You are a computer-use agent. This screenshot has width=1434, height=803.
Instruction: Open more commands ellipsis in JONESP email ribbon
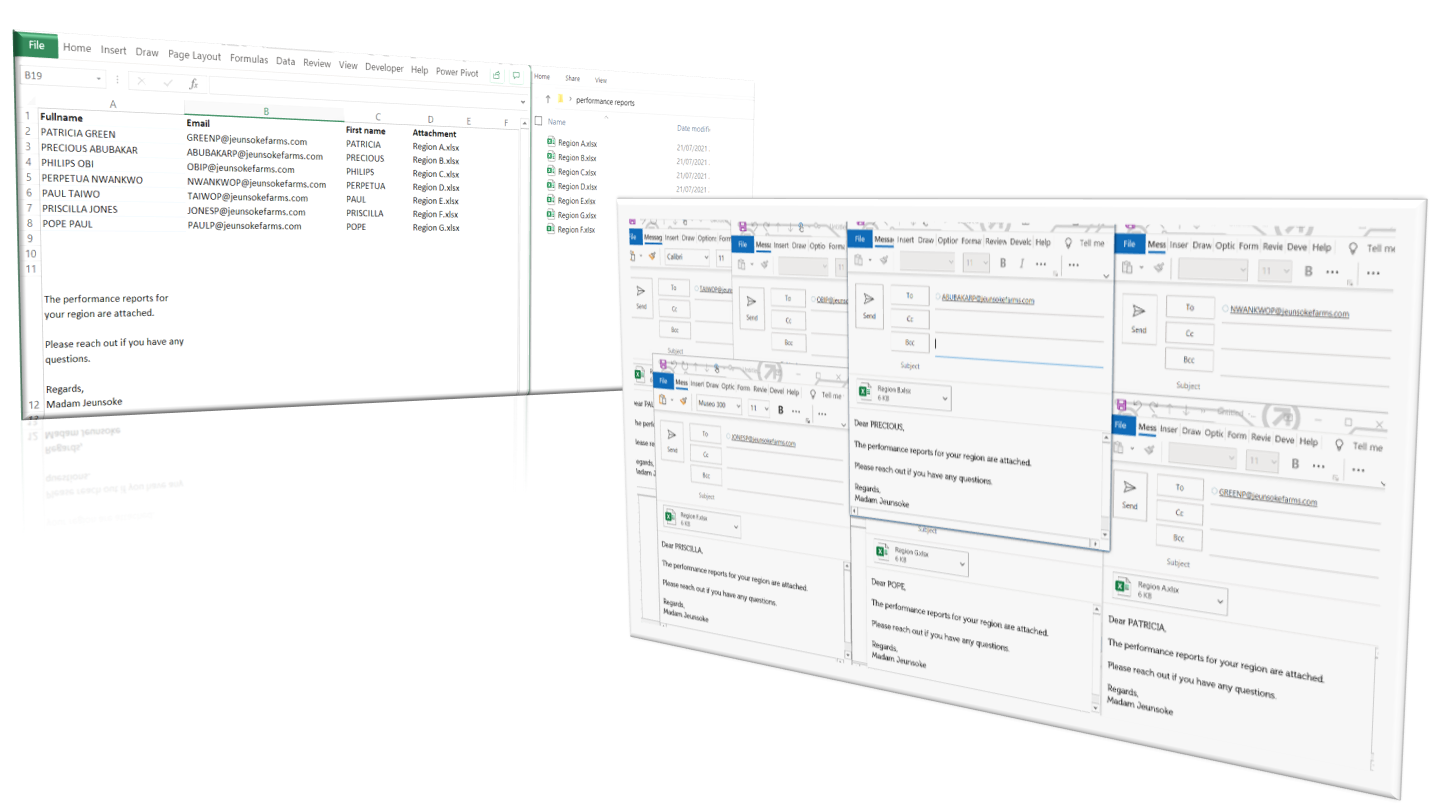pyautogui.click(x=823, y=413)
